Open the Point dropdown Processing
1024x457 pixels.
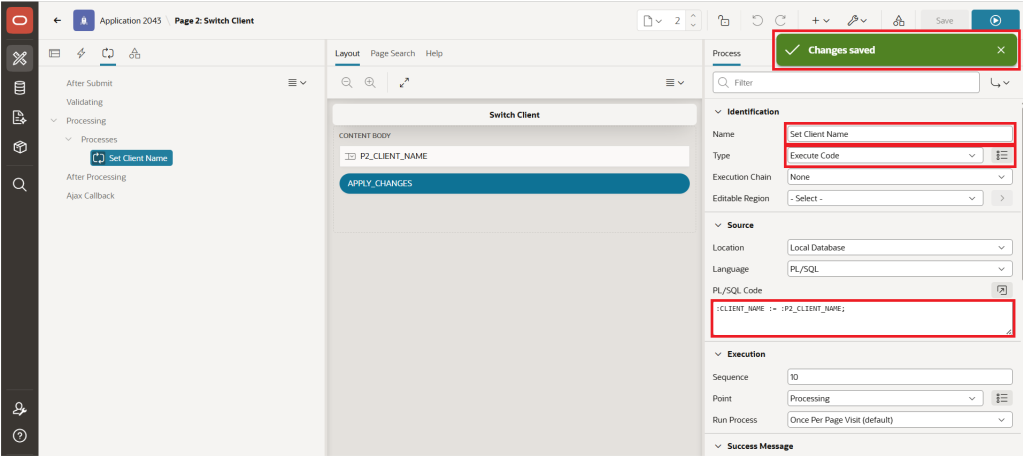pos(885,398)
